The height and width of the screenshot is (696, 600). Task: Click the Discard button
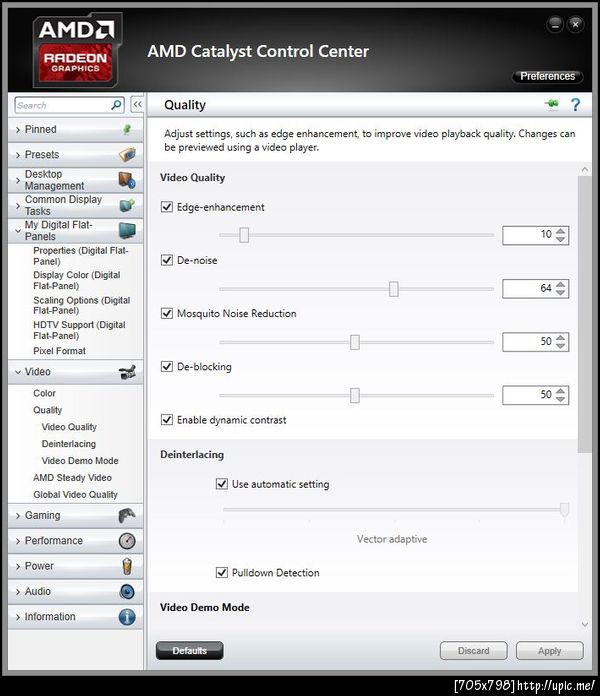(x=474, y=651)
